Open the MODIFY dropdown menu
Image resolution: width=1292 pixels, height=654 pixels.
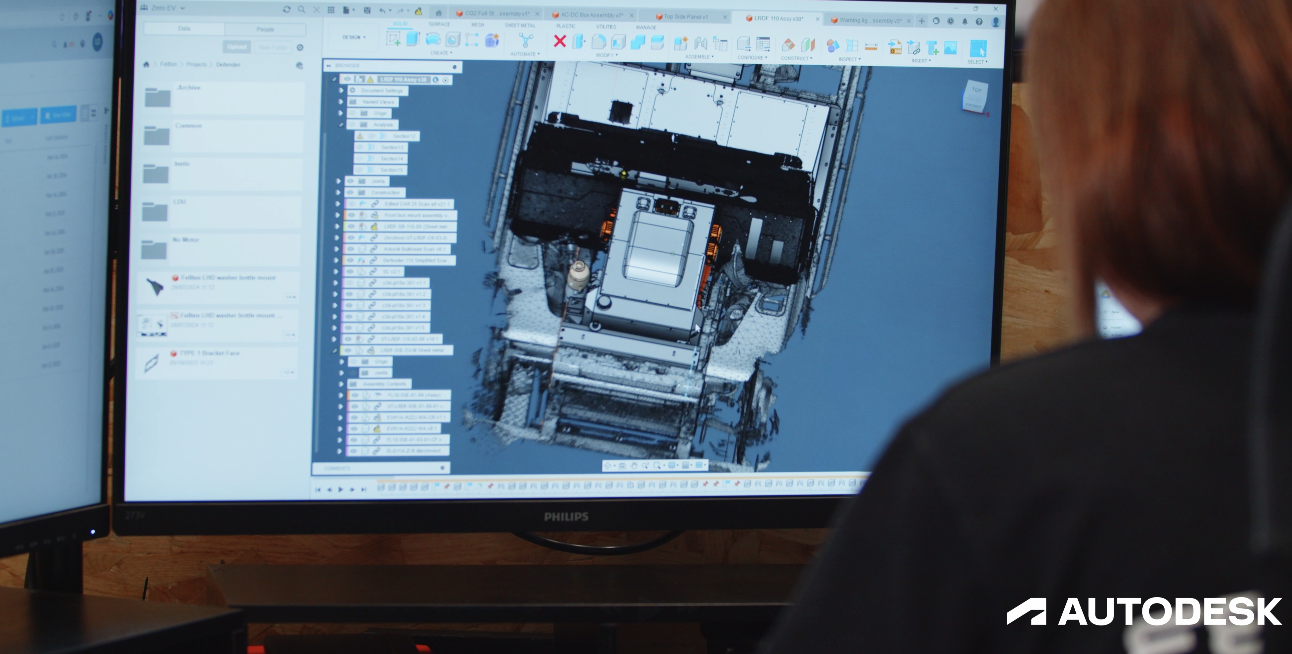coord(607,55)
